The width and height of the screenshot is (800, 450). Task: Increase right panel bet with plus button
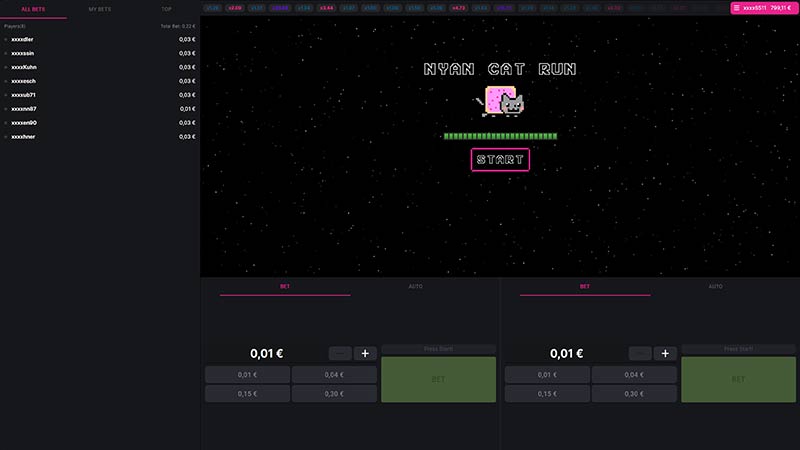tap(665, 354)
